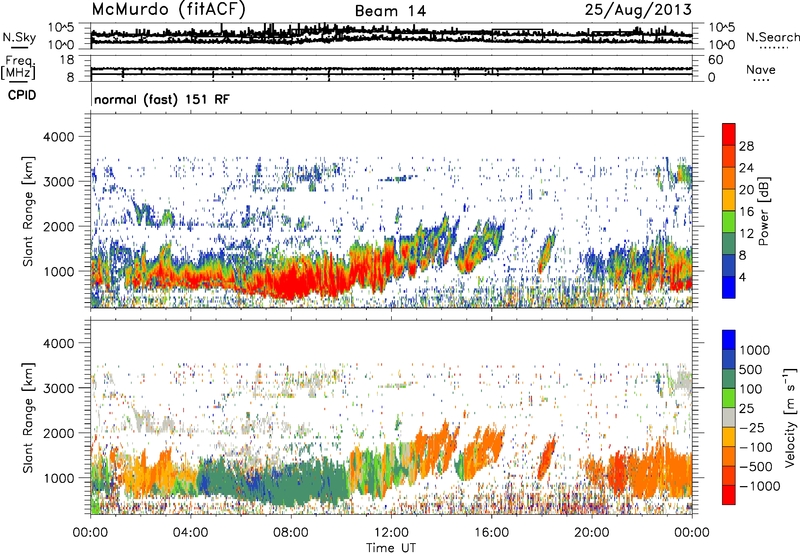Click the '20:00' time tick label
This screenshot has width=800, height=554.
591,533
